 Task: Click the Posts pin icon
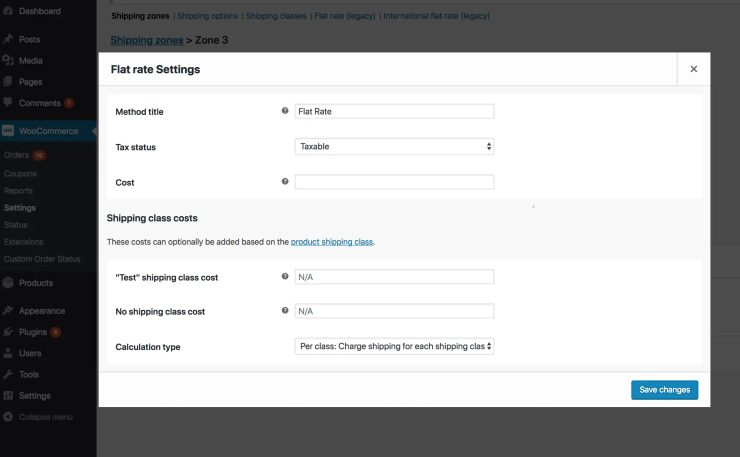(8, 39)
